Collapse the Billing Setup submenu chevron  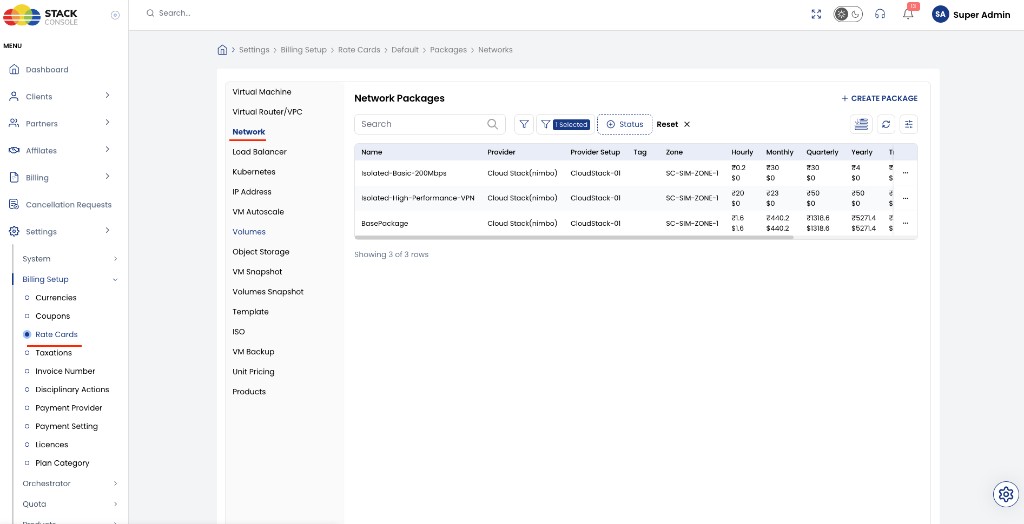click(x=115, y=280)
